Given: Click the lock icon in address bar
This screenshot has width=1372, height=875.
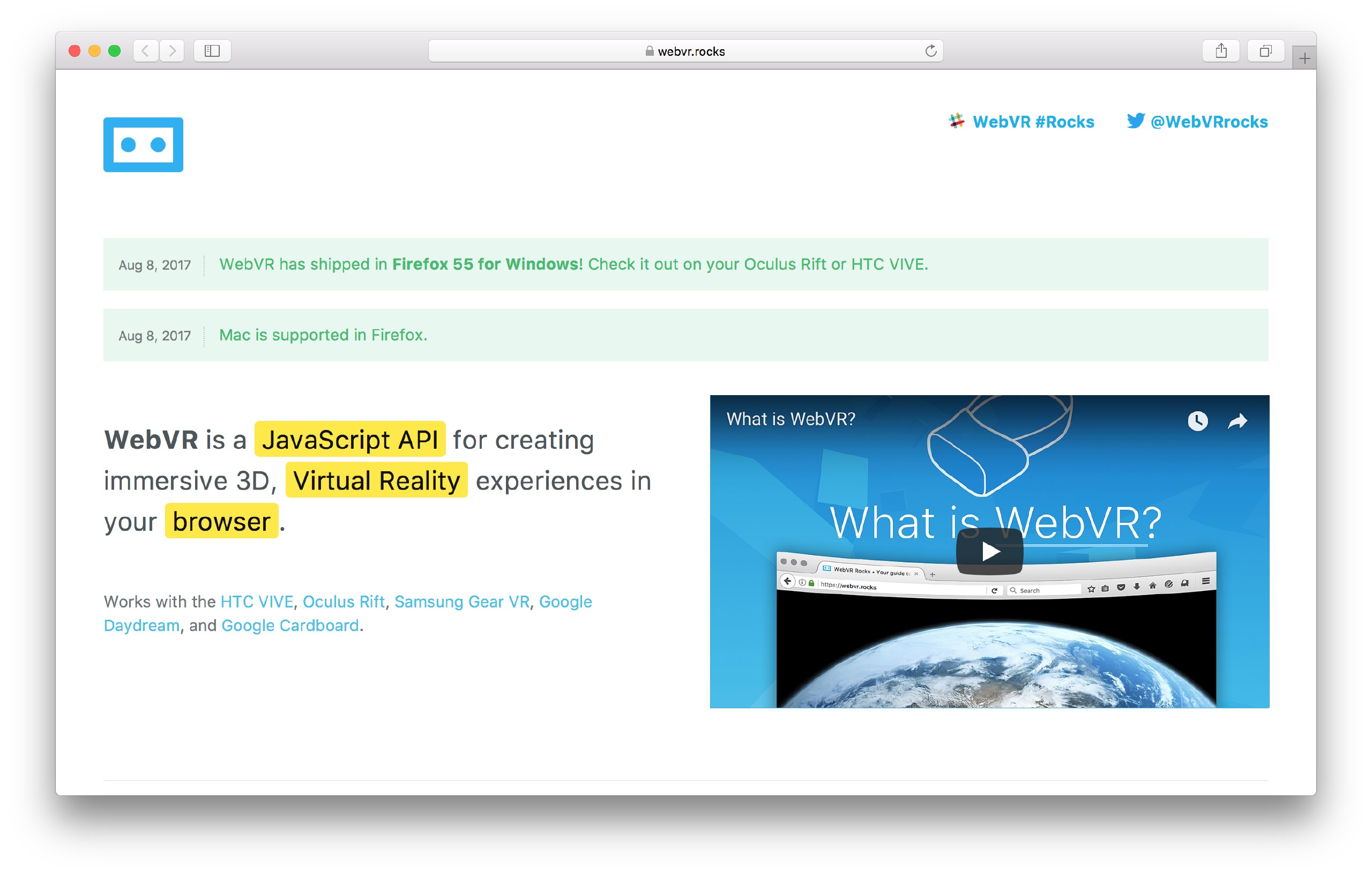Looking at the screenshot, I should 649,51.
